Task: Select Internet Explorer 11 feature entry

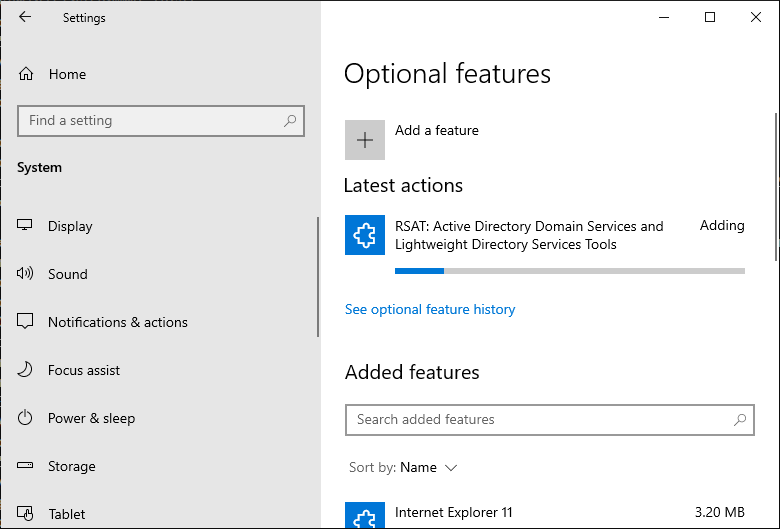Action: 454,512
